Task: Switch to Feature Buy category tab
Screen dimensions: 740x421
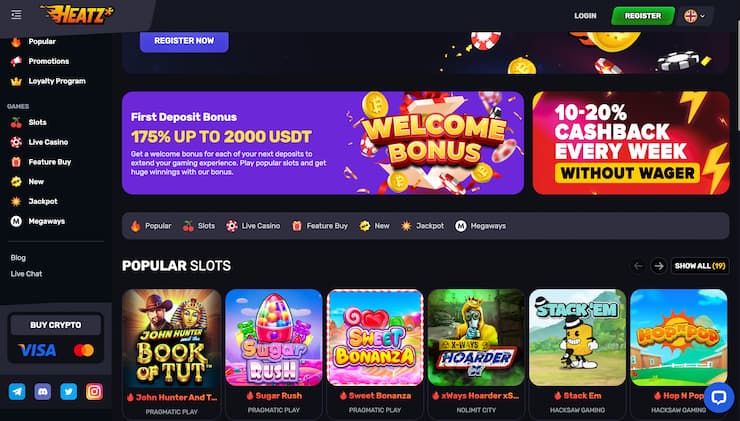Action: click(320, 226)
